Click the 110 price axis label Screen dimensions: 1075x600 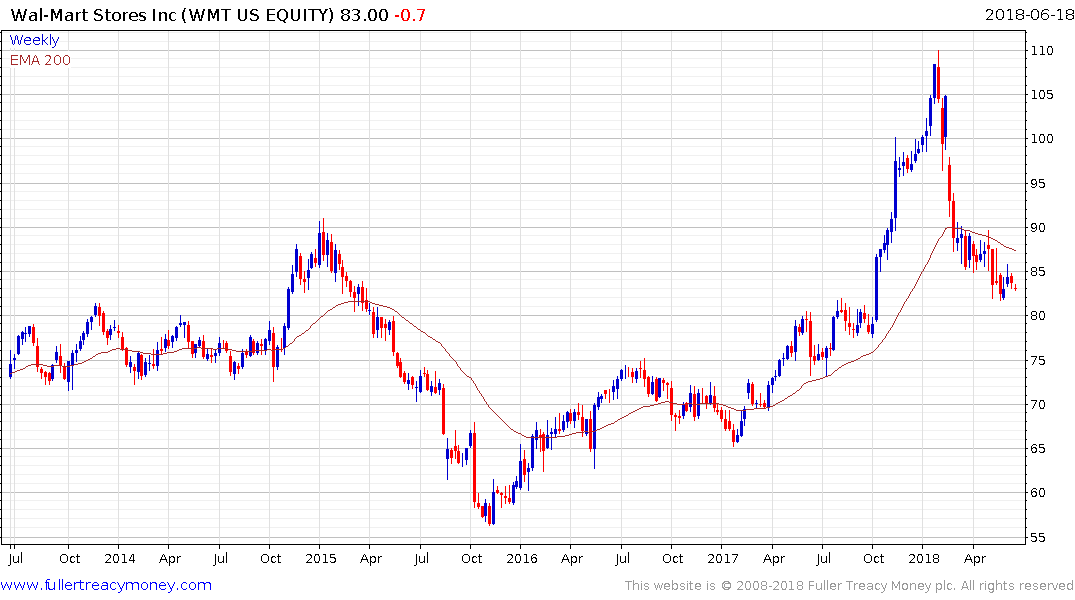coord(1041,51)
